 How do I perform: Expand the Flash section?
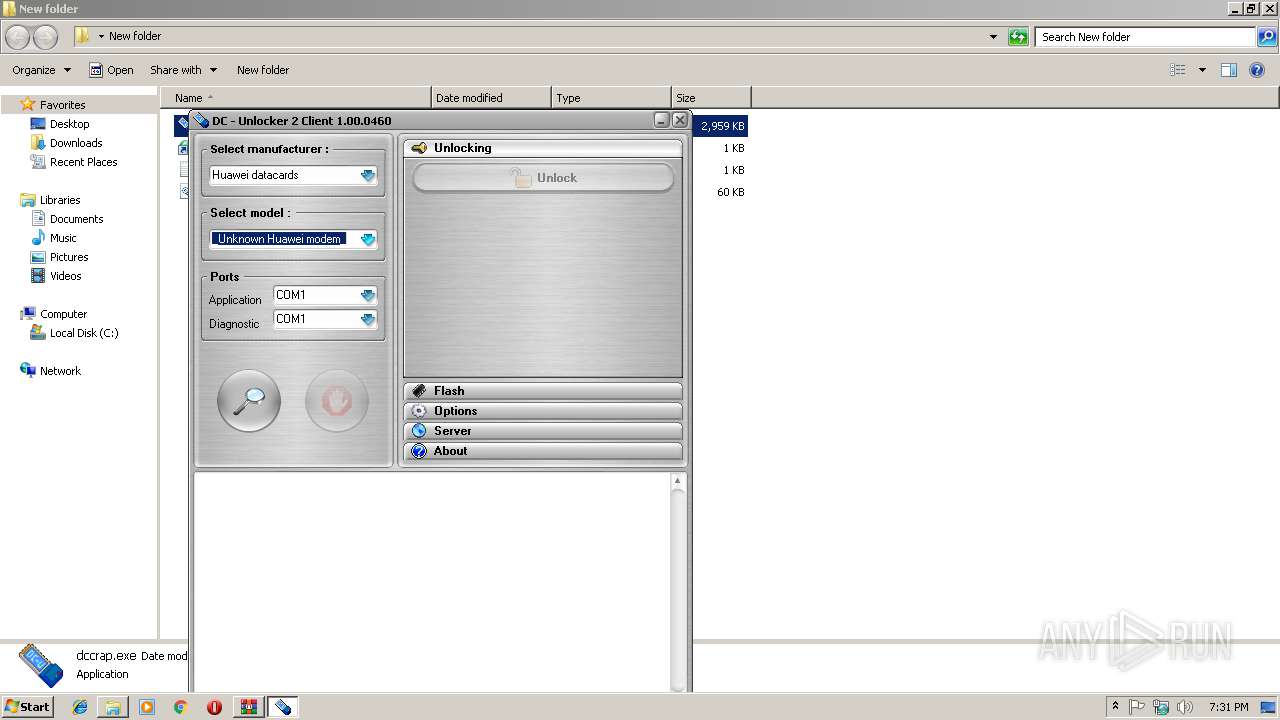(543, 391)
